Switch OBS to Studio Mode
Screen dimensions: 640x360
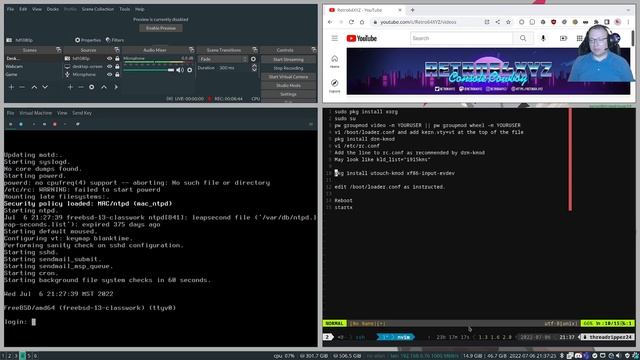pos(288,85)
